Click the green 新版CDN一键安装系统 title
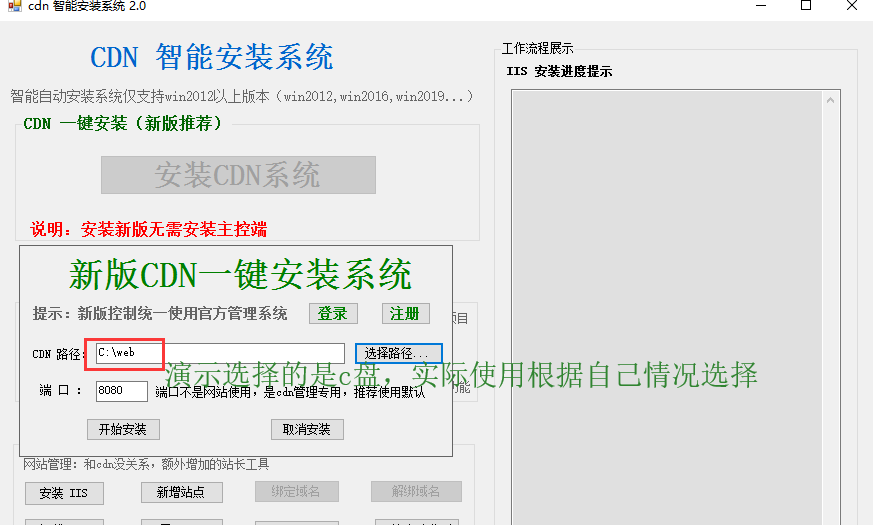This screenshot has width=873, height=525. click(240, 274)
